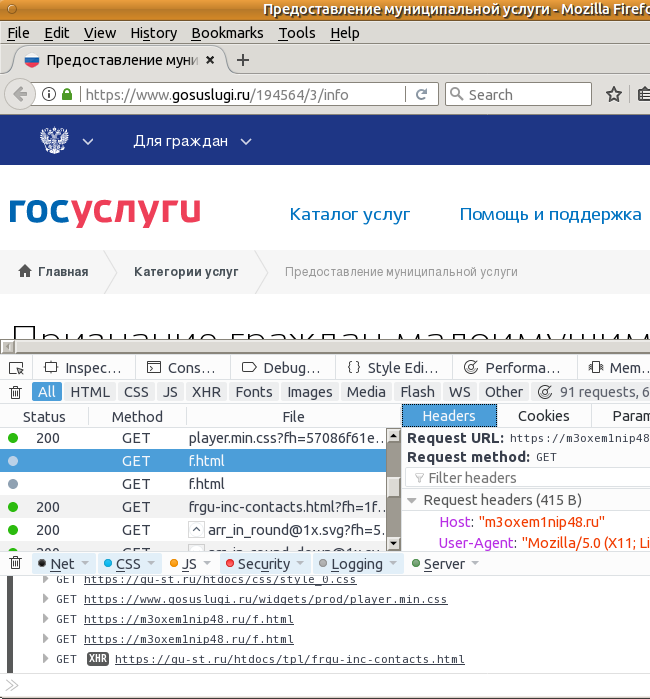Expand the player.min.css console GET entry
The image size is (650, 699).
(45, 599)
